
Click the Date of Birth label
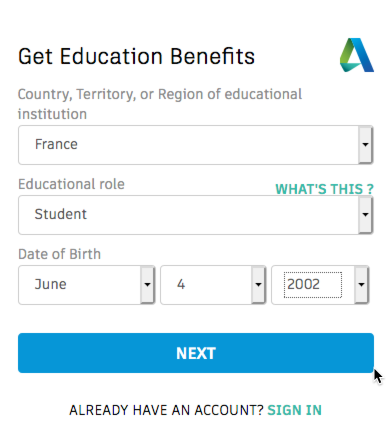point(59,254)
